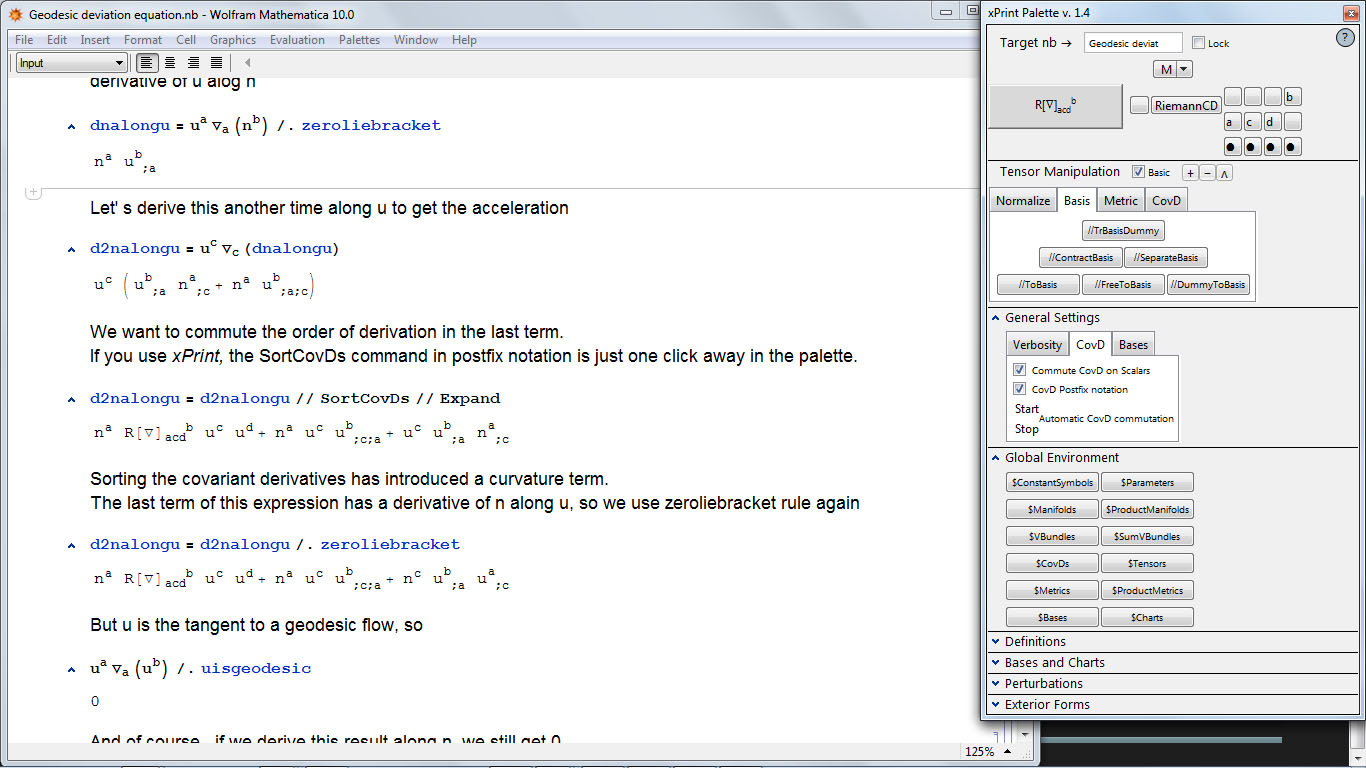Select upper index button b in palette
The image size is (1366, 768).
click(x=1292, y=97)
